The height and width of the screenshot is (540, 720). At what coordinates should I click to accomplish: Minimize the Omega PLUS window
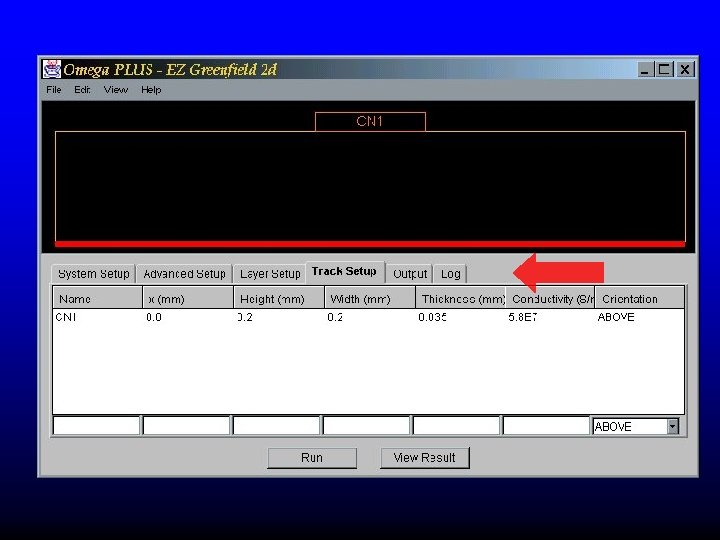646,69
